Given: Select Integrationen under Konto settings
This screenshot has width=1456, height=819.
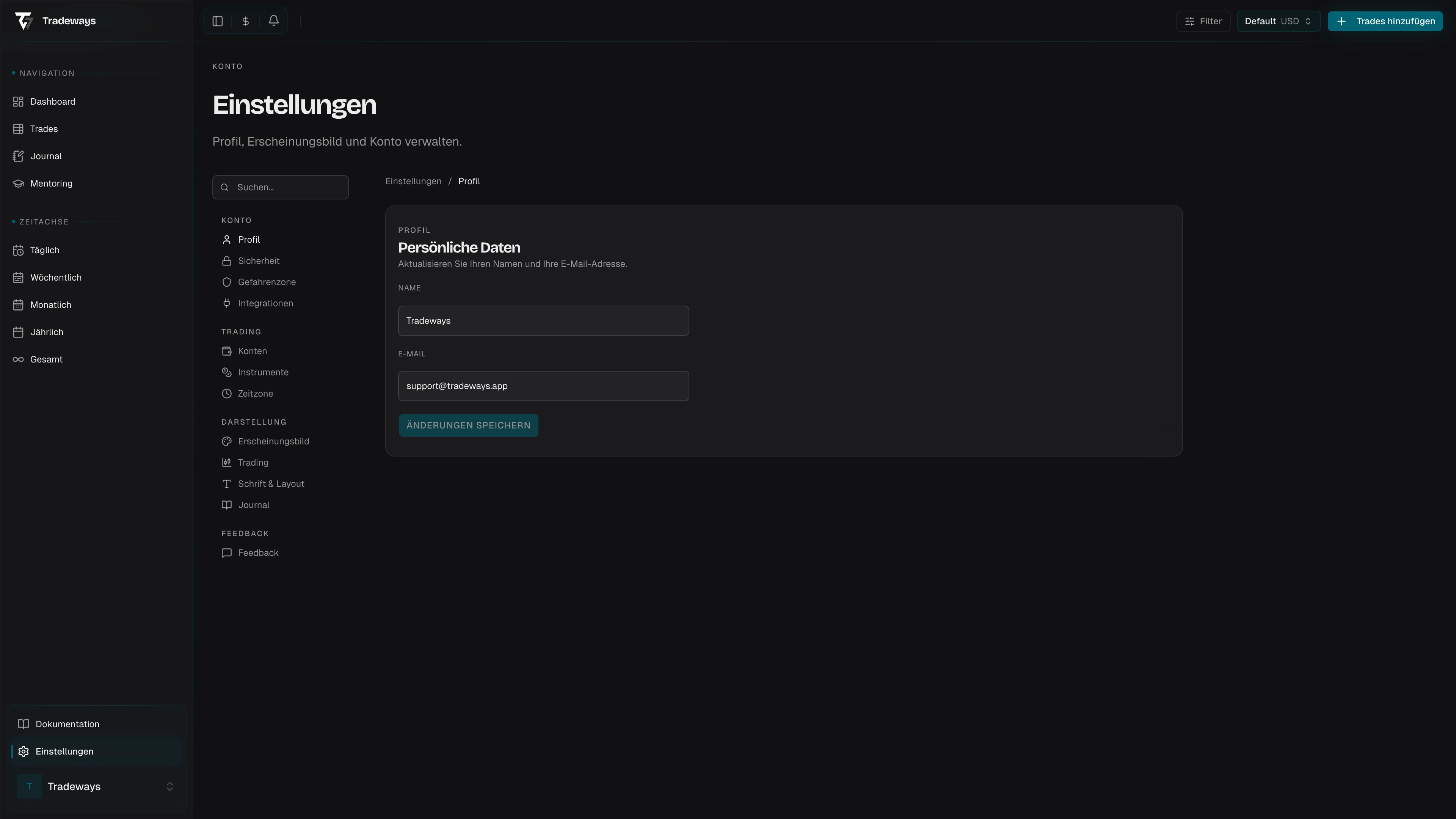Looking at the screenshot, I should [x=265, y=303].
